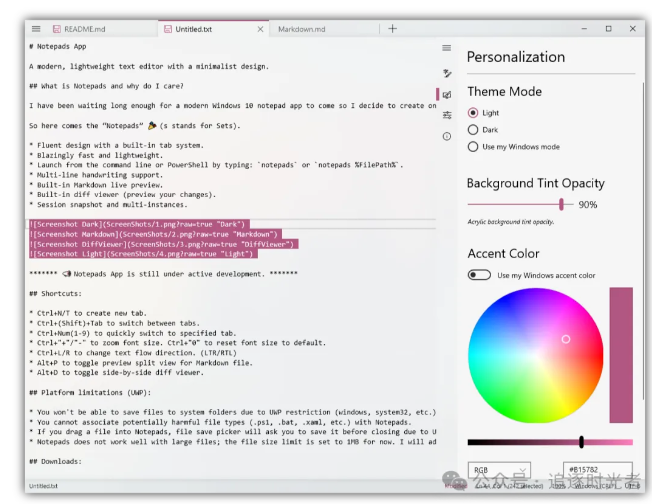Toggle Use my Windows accent color switch
Screen dimensions: 652x504
(x=479, y=275)
